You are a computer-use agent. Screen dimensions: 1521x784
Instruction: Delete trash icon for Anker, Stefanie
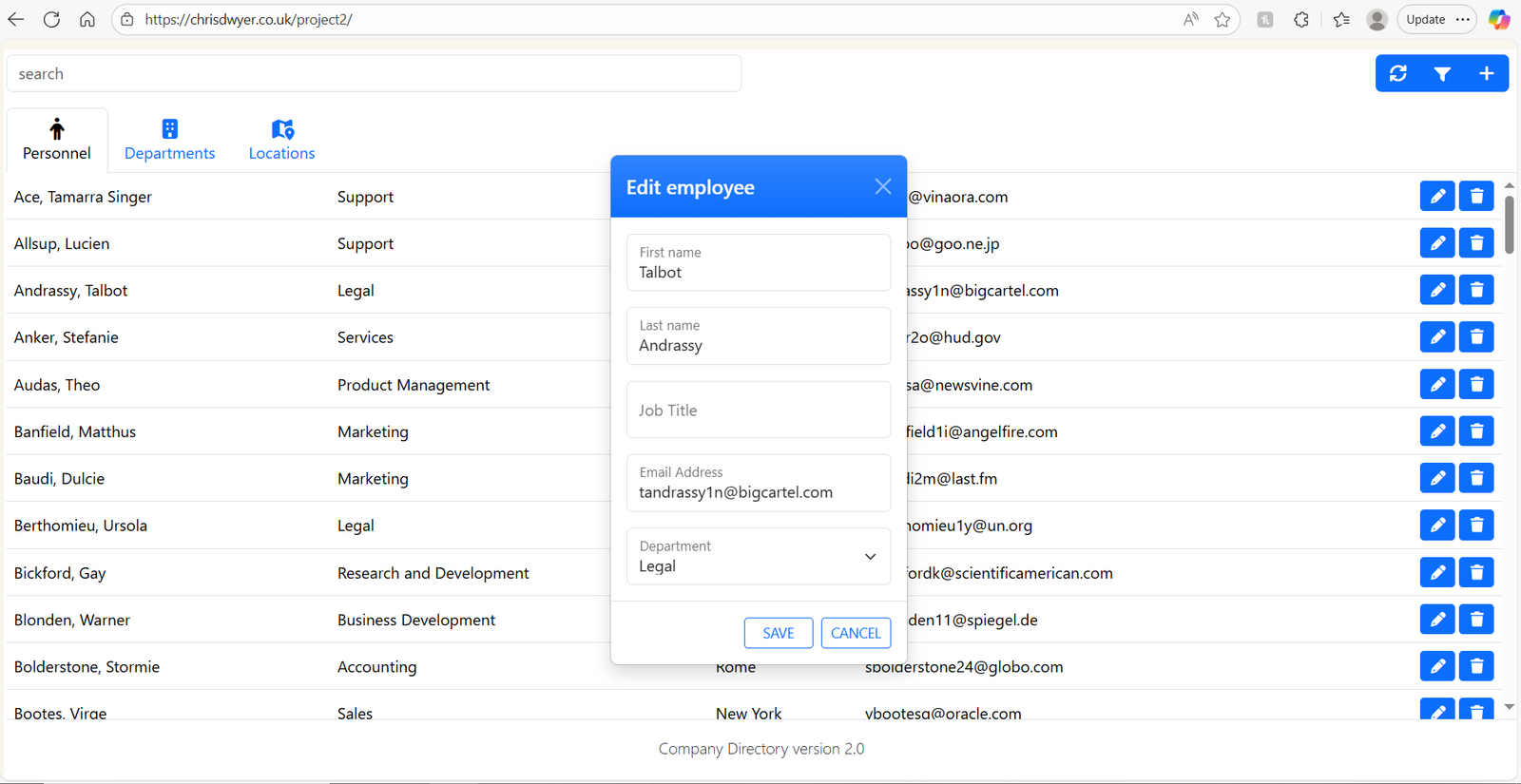click(1476, 336)
